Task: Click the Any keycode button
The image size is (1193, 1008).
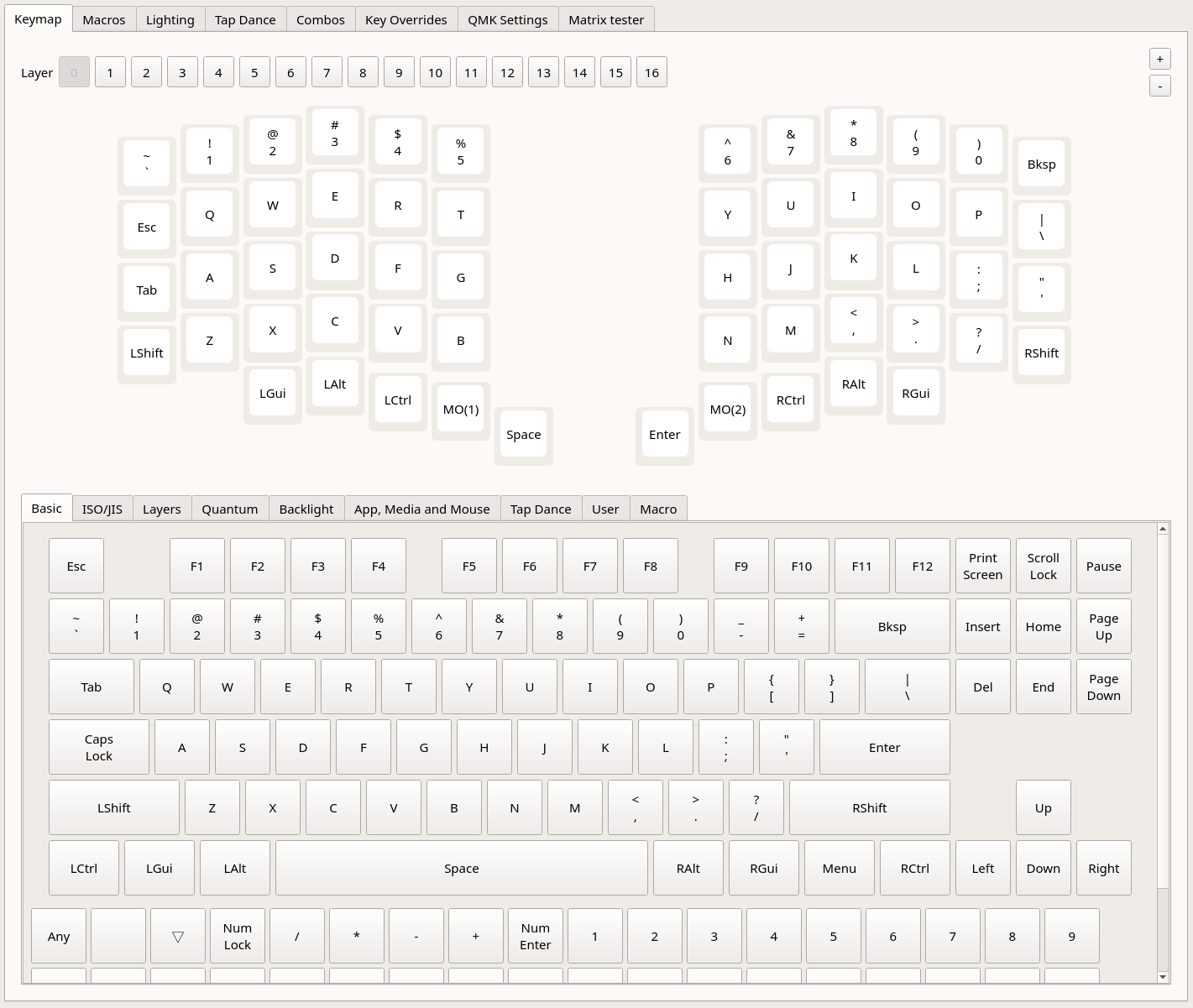Action: tap(59, 936)
